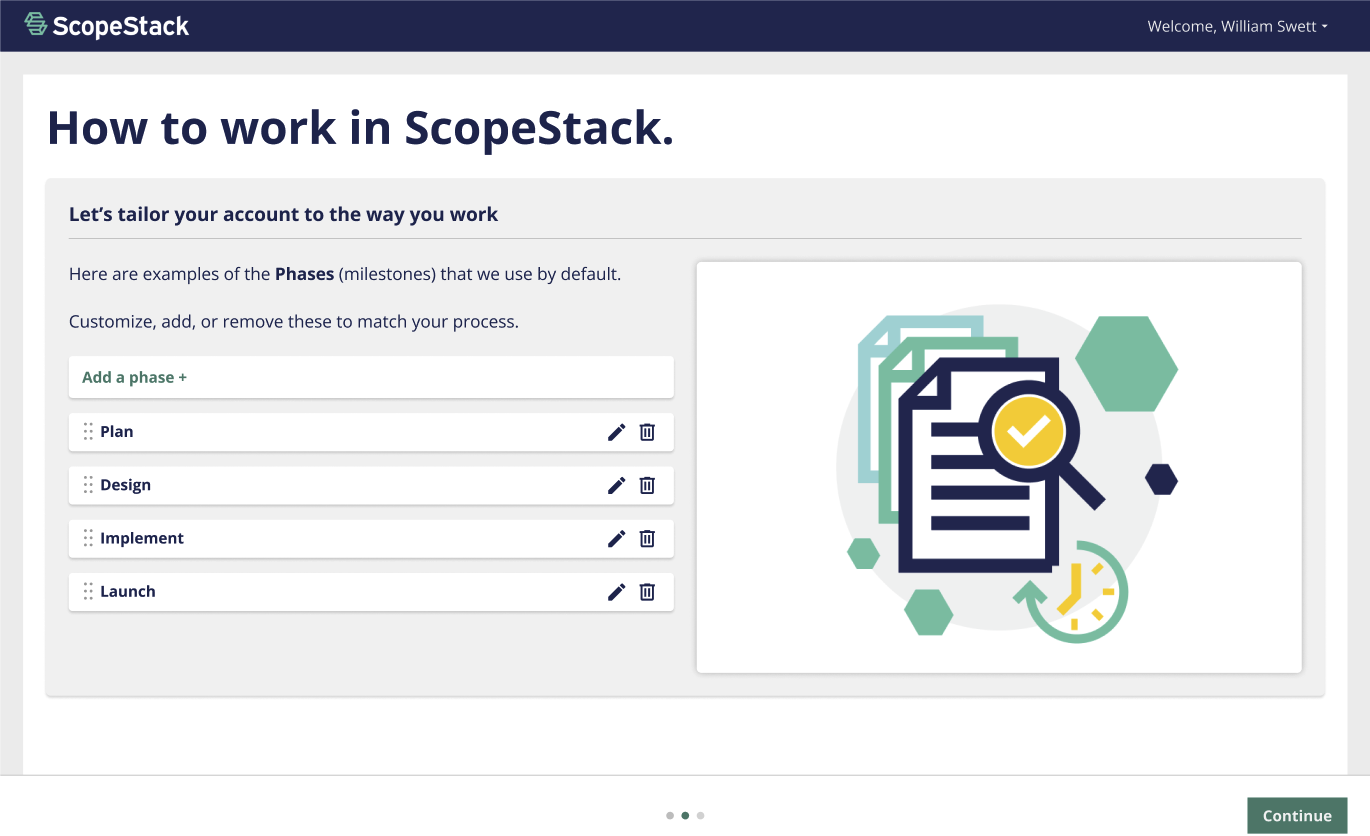Image resolution: width=1370 pixels, height=836 pixels.
Task: Delete the Plan phase with trash icon
Action: coord(647,432)
